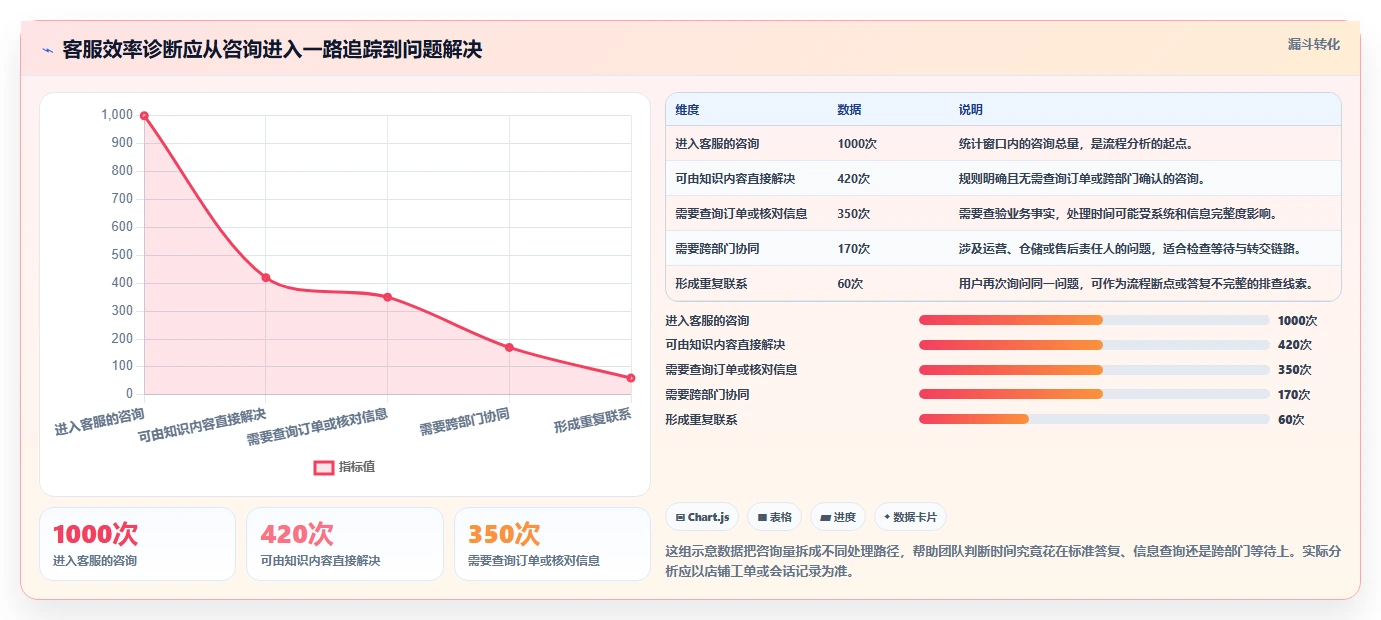Click the star icon in the 数据卡片 chip
The width and height of the screenshot is (1381, 620).
(887, 517)
